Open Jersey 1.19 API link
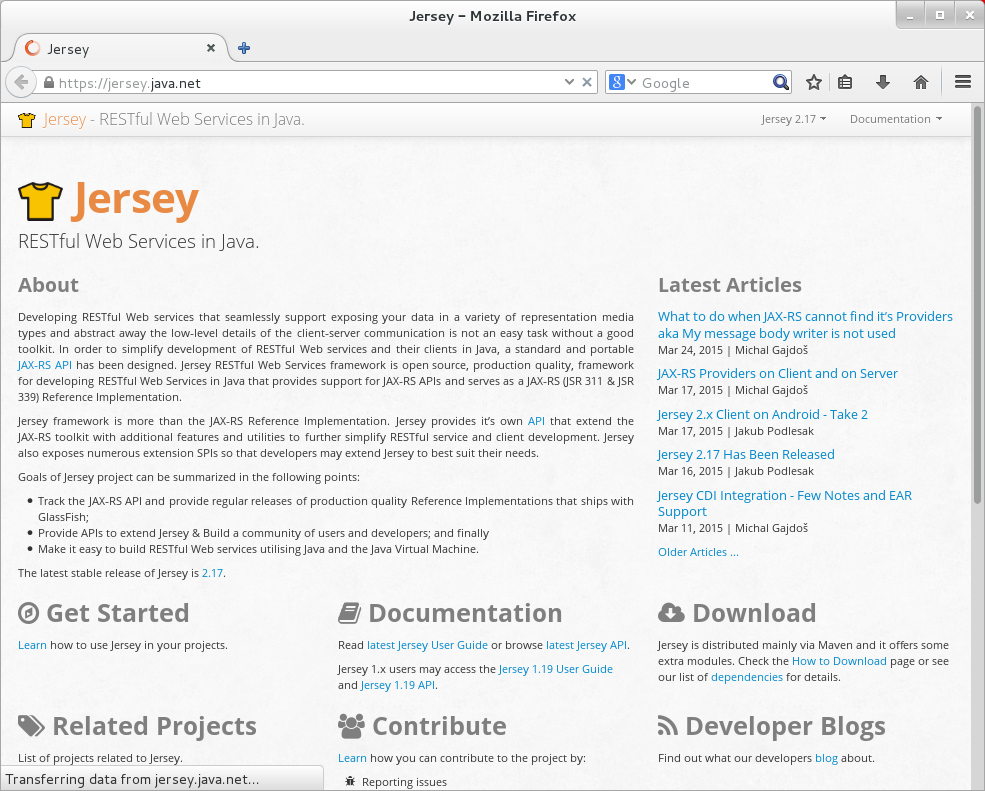The width and height of the screenshot is (985, 791). click(398, 685)
